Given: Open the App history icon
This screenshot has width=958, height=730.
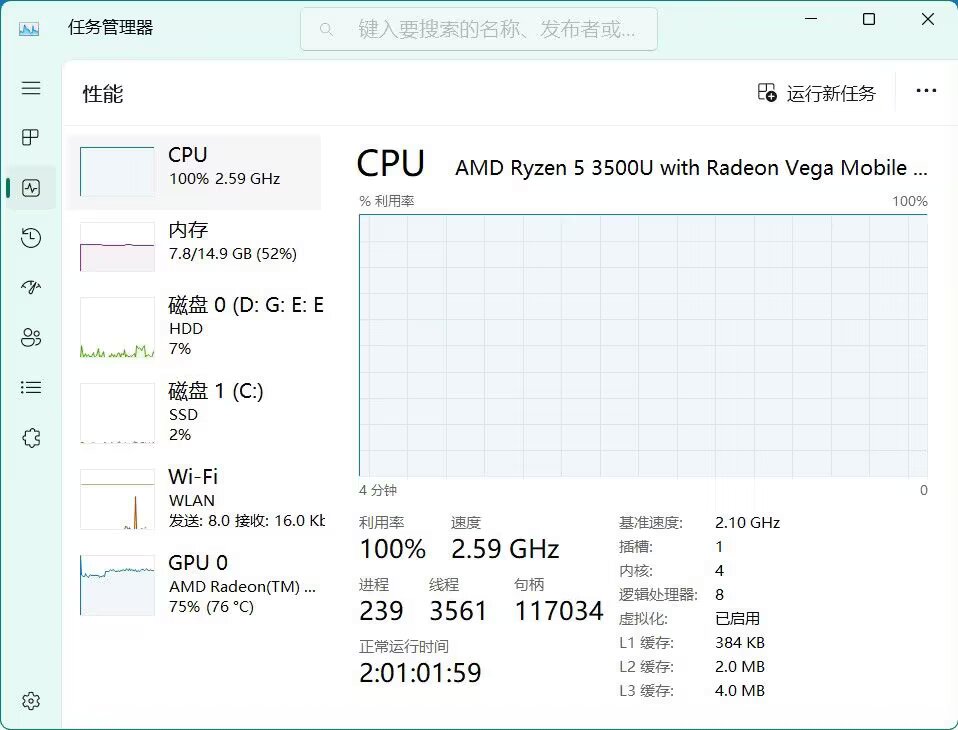Looking at the screenshot, I should click(x=31, y=238).
